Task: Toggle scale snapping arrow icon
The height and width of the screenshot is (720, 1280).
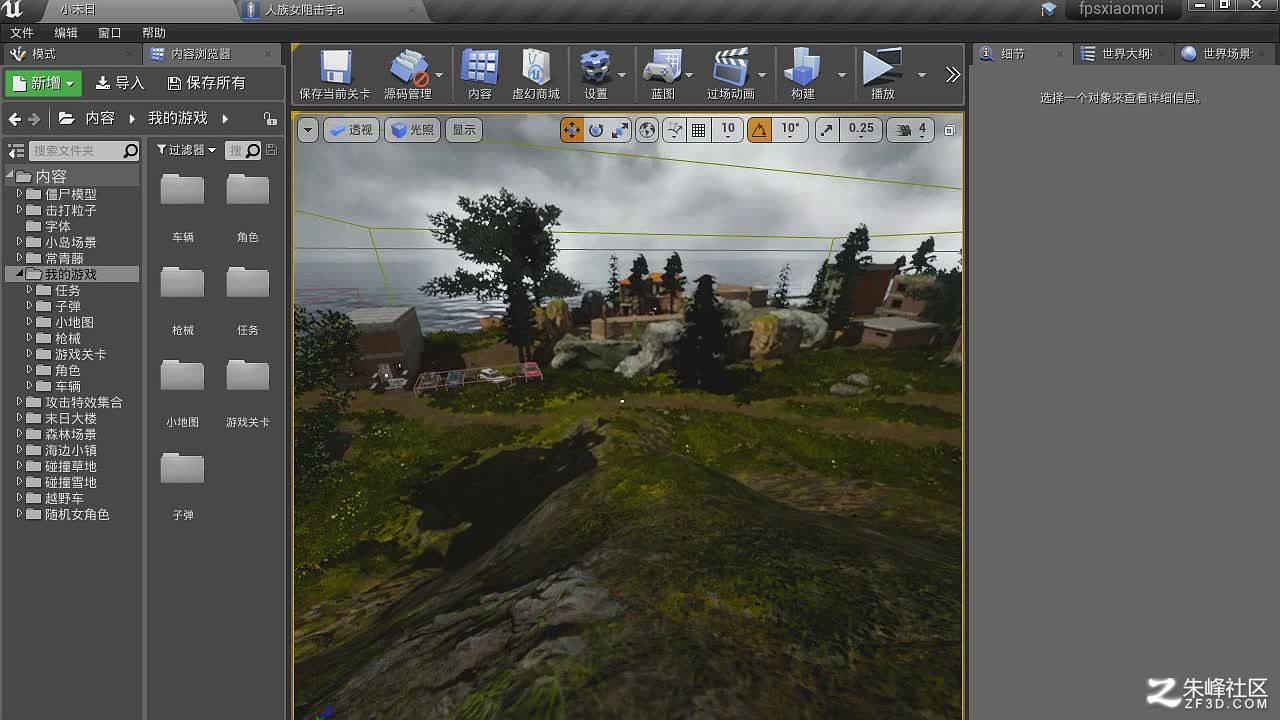Action: coord(827,130)
